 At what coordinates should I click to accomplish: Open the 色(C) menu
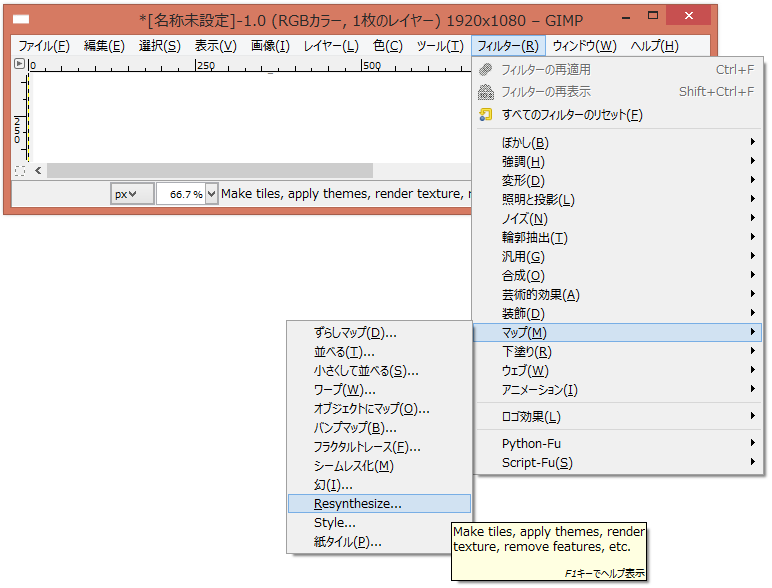tap(387, 46)
